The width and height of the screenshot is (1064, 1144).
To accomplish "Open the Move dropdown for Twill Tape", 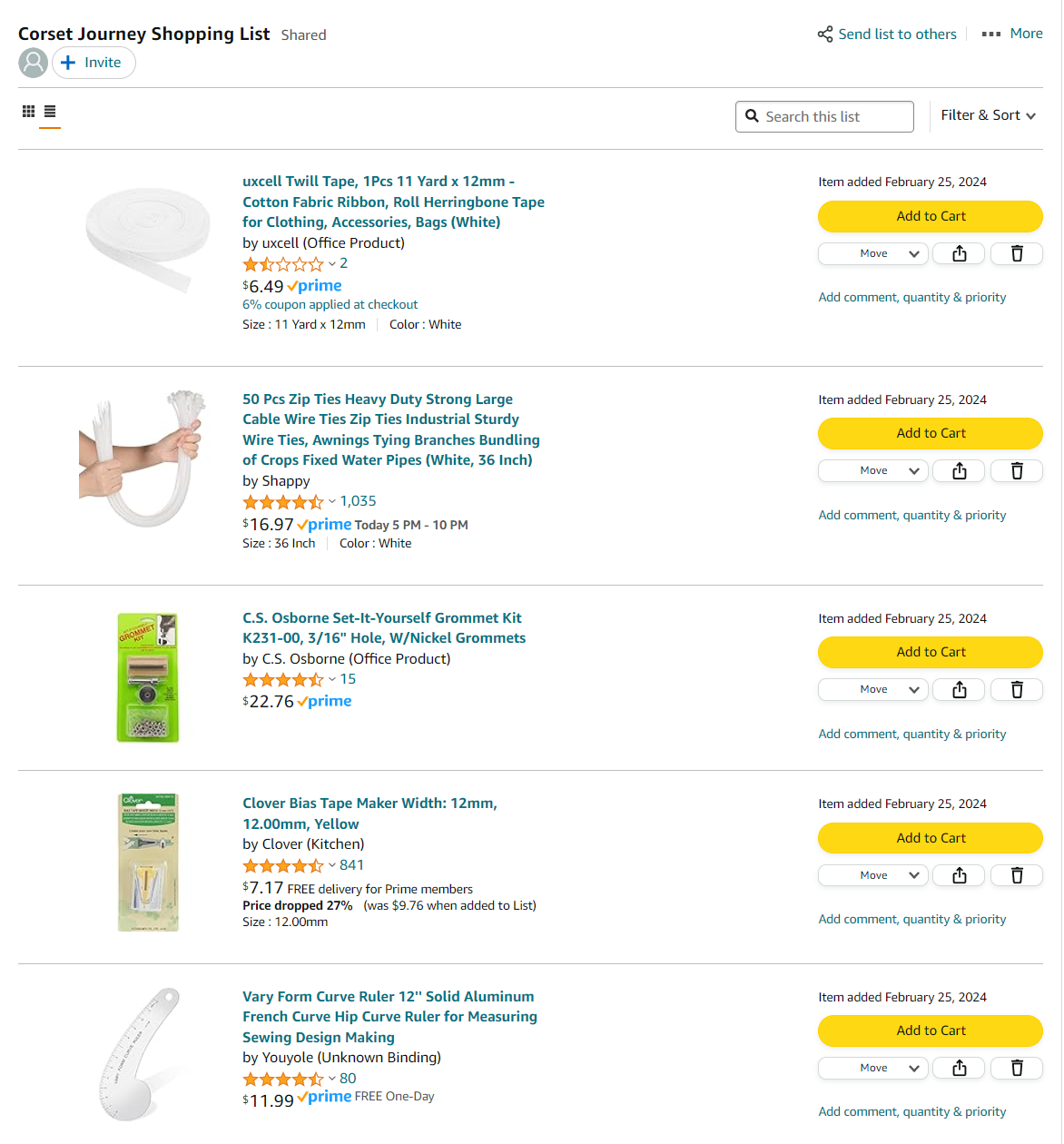I will click(x=872, y=253).
